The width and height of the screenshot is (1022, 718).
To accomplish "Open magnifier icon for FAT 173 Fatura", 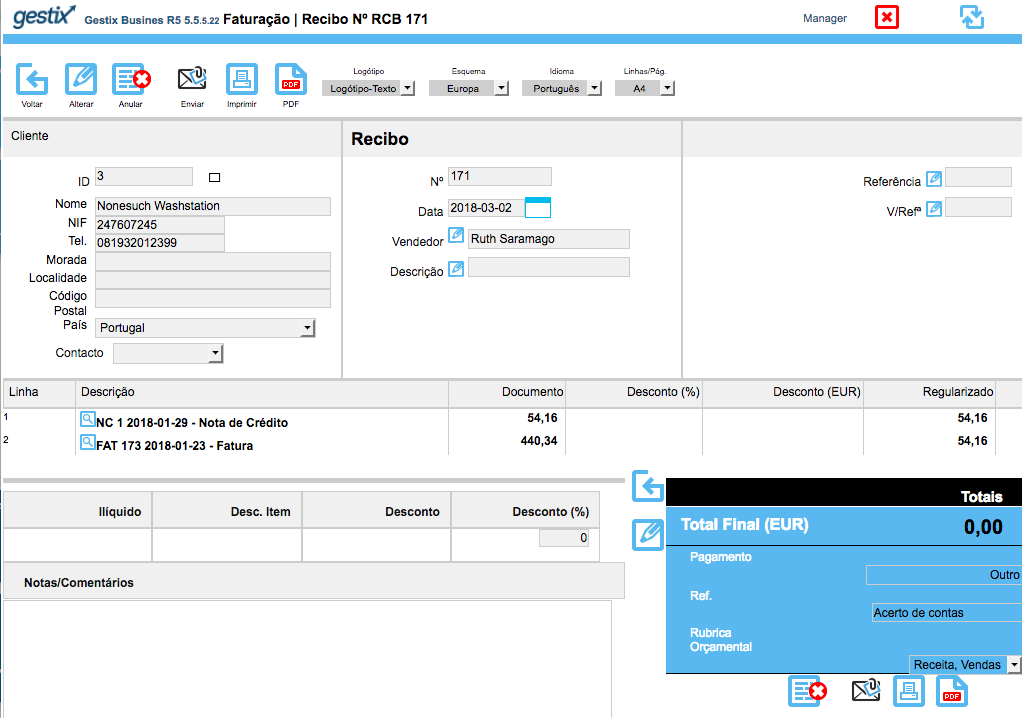I will pos(87,442).
